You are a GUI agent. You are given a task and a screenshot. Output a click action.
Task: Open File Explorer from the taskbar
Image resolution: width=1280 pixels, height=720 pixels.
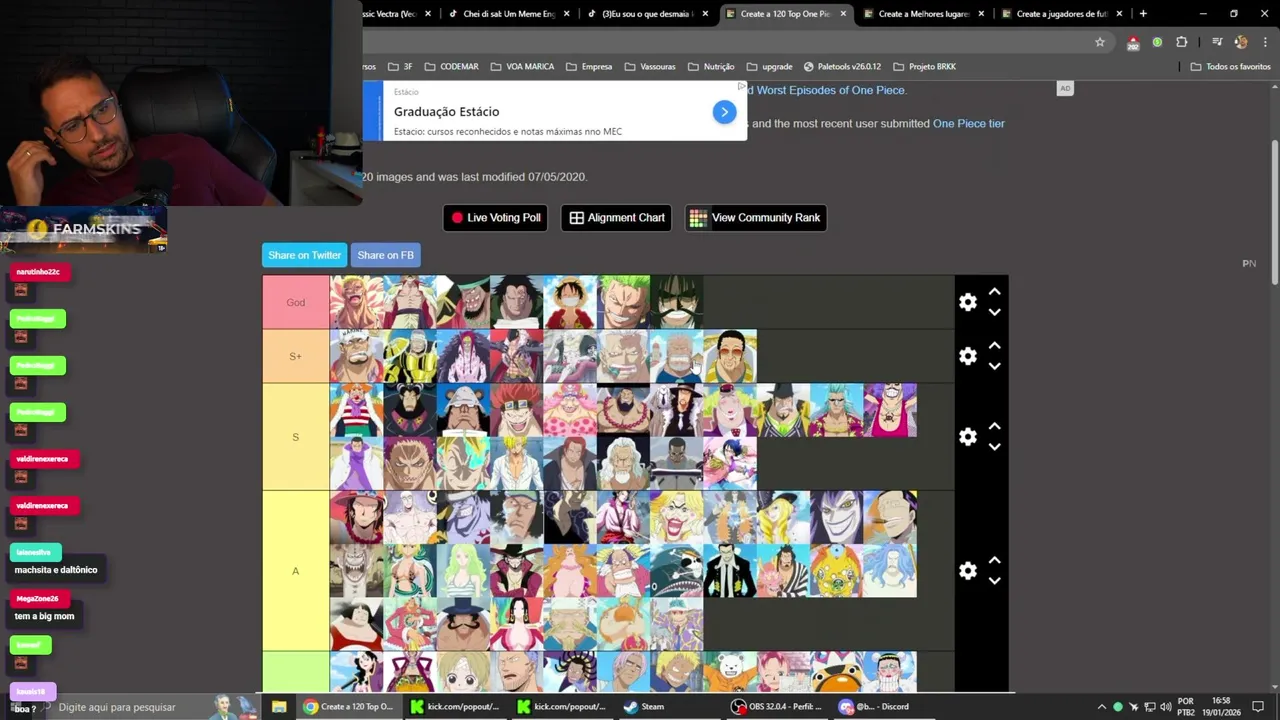click(279, 706)
